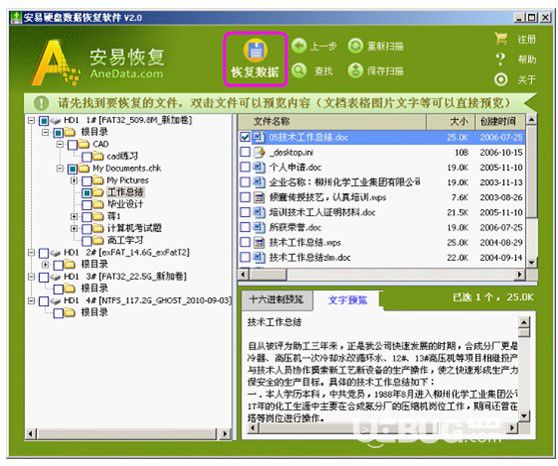Open the 注册 shopping cart icon

[501, 38]
